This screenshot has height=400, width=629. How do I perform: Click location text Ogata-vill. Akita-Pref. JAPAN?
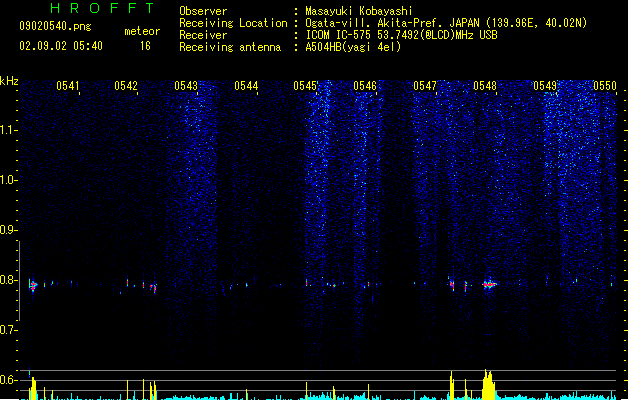pyautogui.click(x=392, y=23)
